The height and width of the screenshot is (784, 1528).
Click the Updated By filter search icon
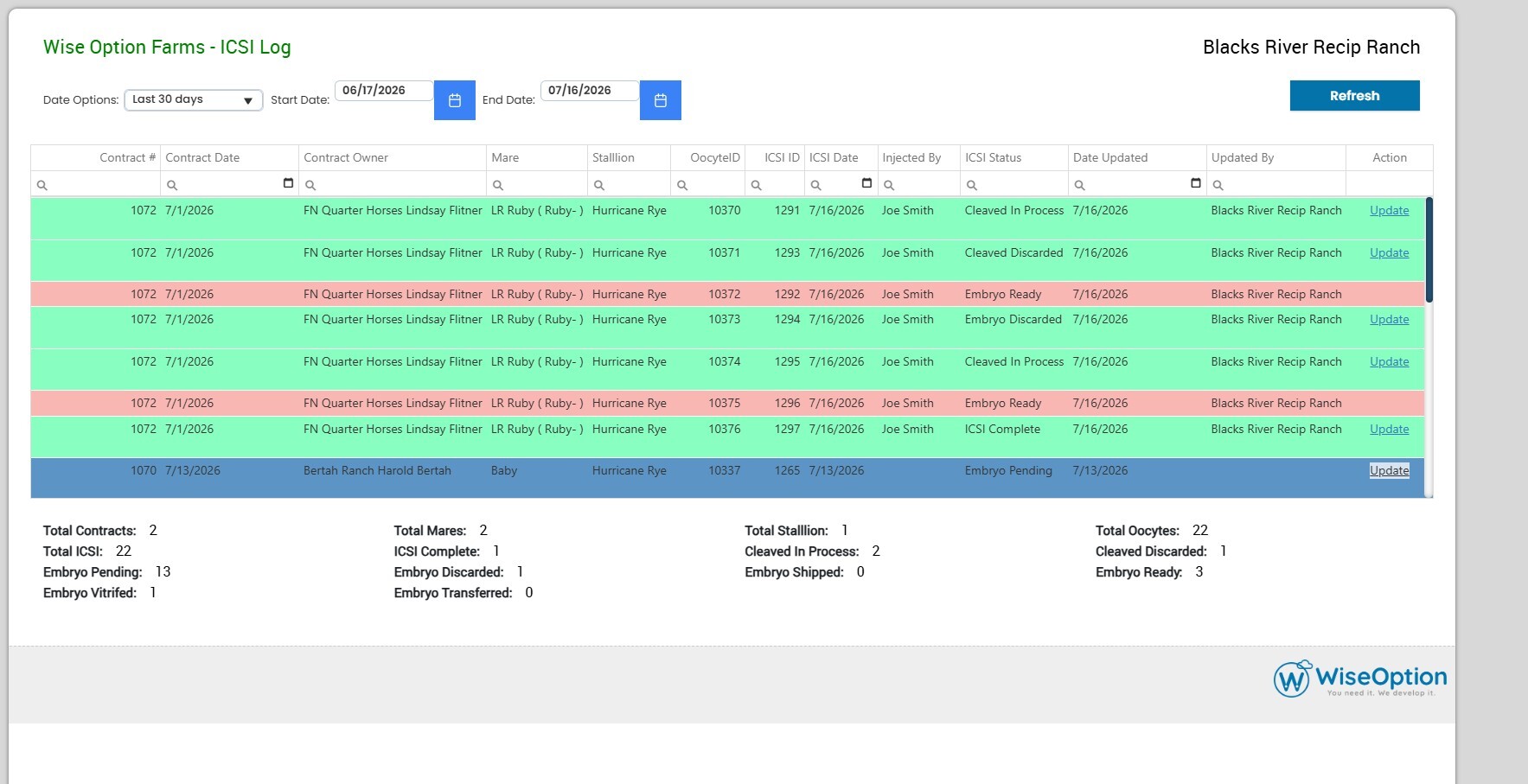1218,185
